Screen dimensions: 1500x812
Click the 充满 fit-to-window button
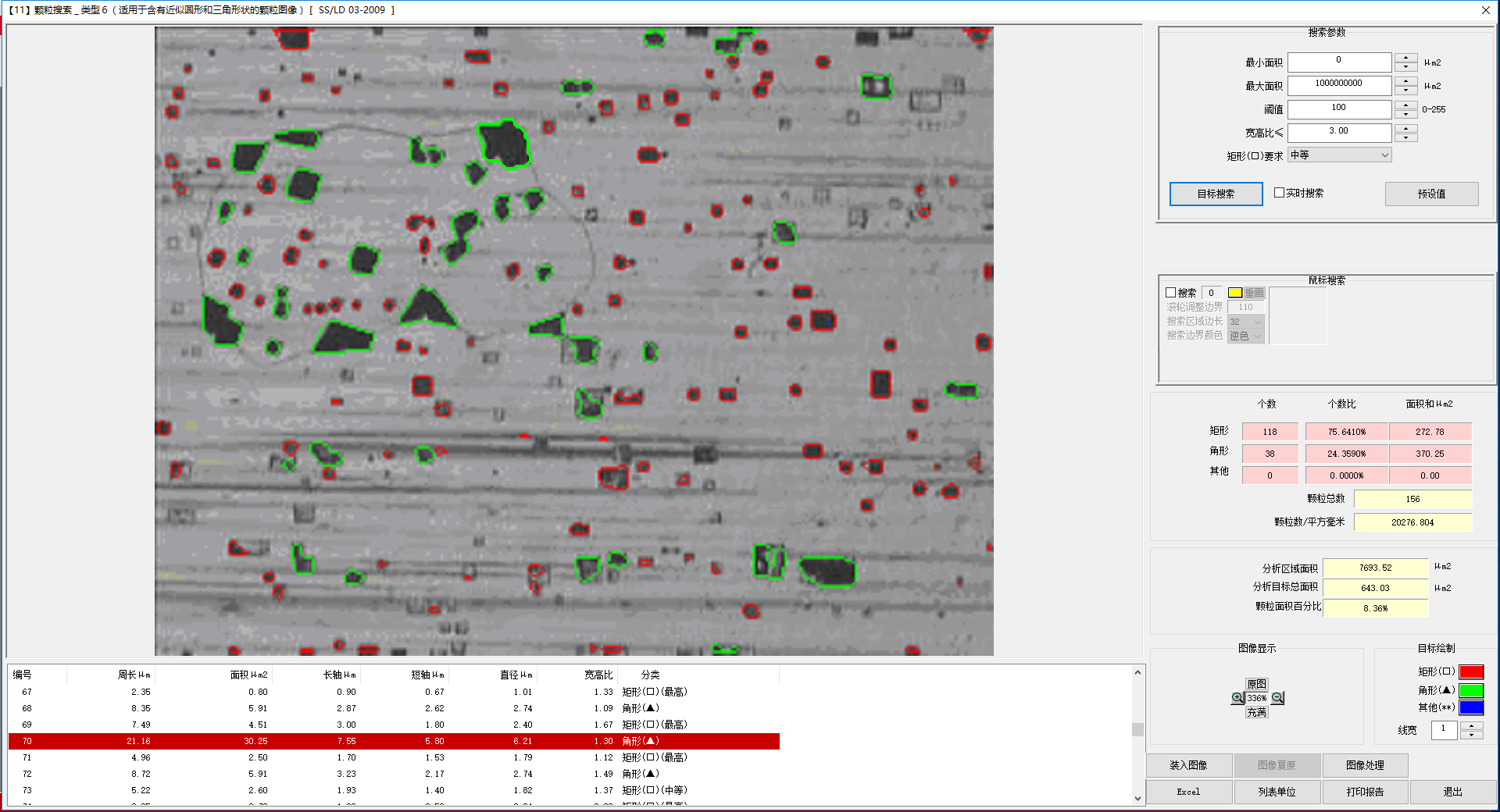click(1256, 712)
